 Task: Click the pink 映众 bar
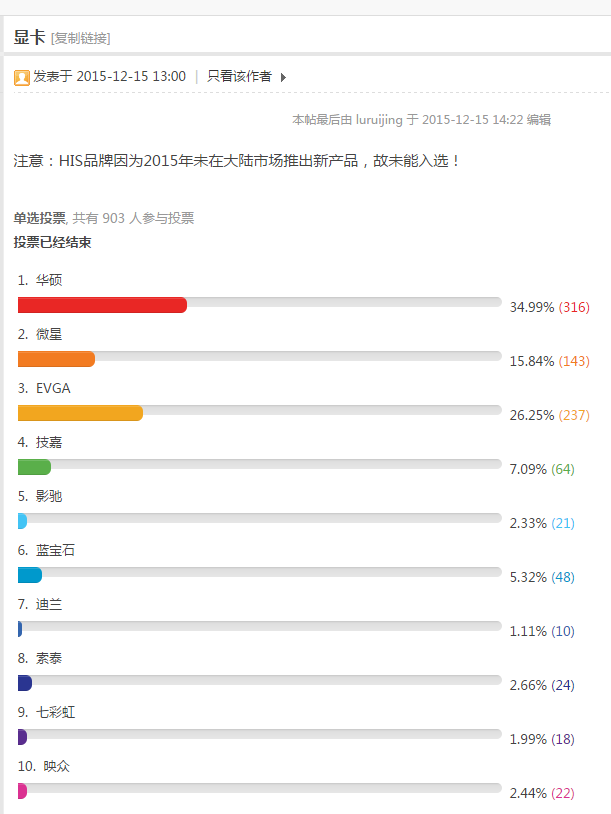coord(22,791)
